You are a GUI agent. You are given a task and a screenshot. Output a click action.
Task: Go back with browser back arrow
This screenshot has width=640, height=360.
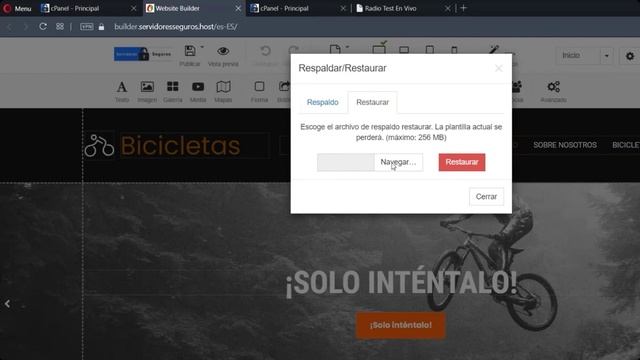click(10, 27)
